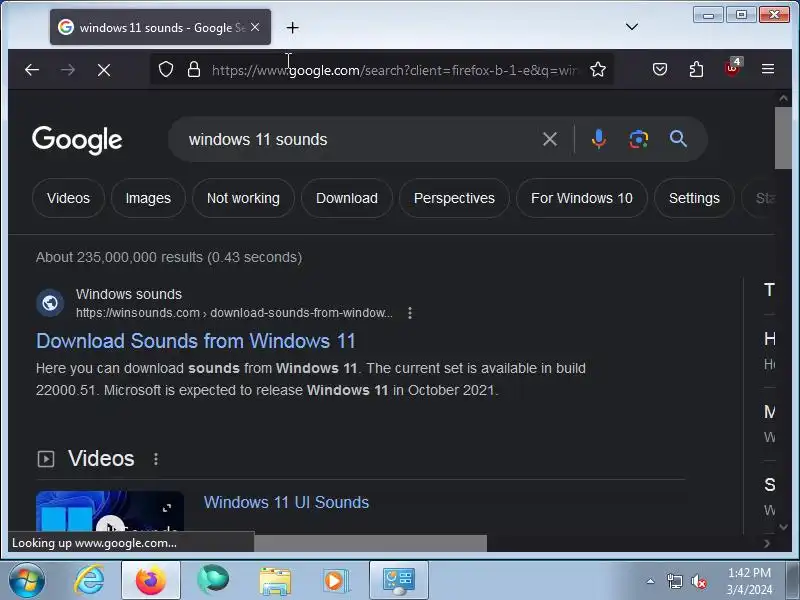Select the Settings filter chip
Screen dimensions: 800x600
[694, 198]
